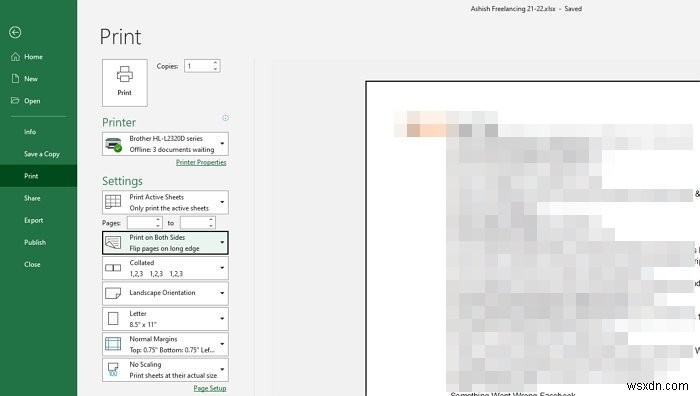The height and width of the screenshot is (396, 700).
Task: Click the Pages from input field
Action: coord(141,222)
